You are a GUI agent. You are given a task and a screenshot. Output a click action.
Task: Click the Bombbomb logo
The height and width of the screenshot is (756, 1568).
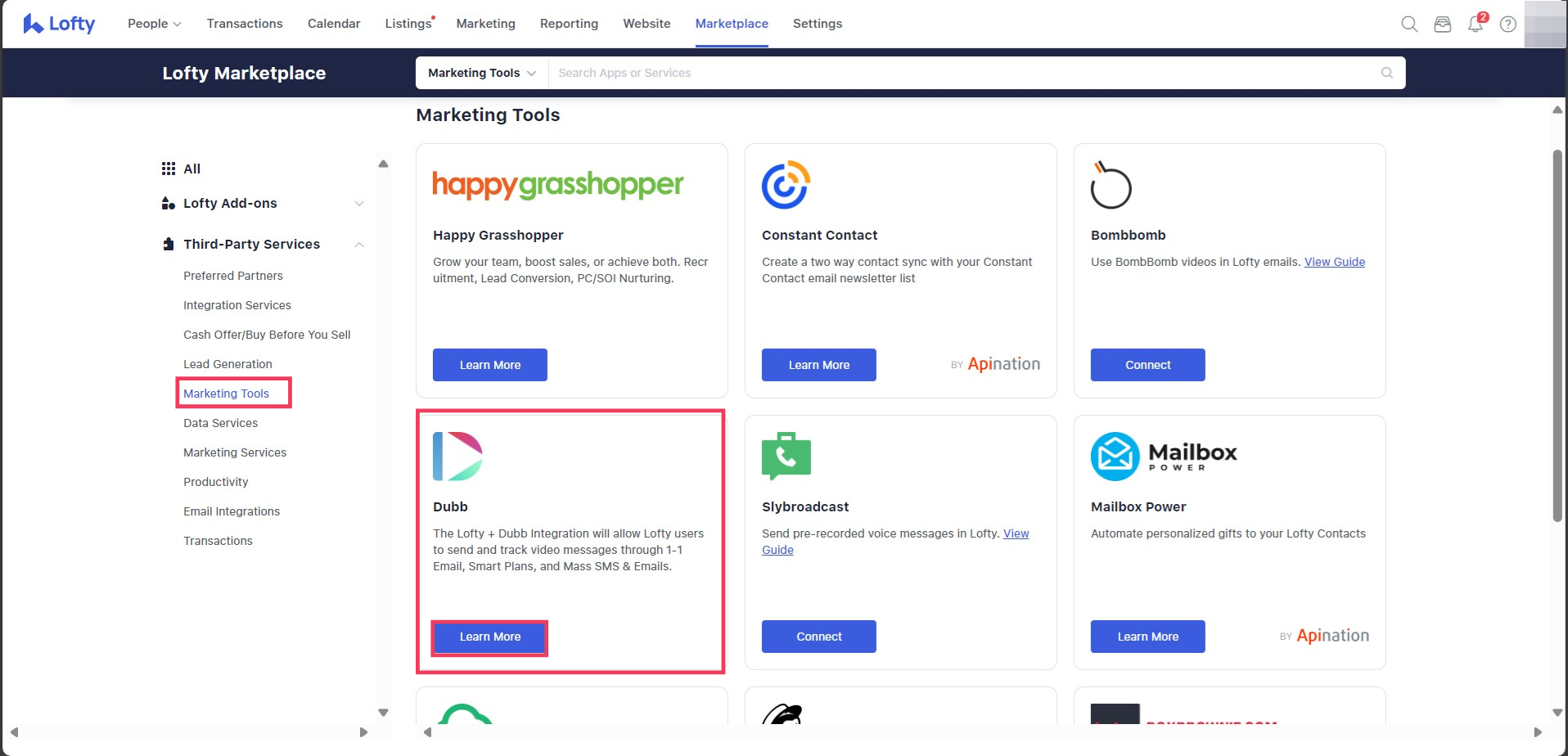point(1111,185)
